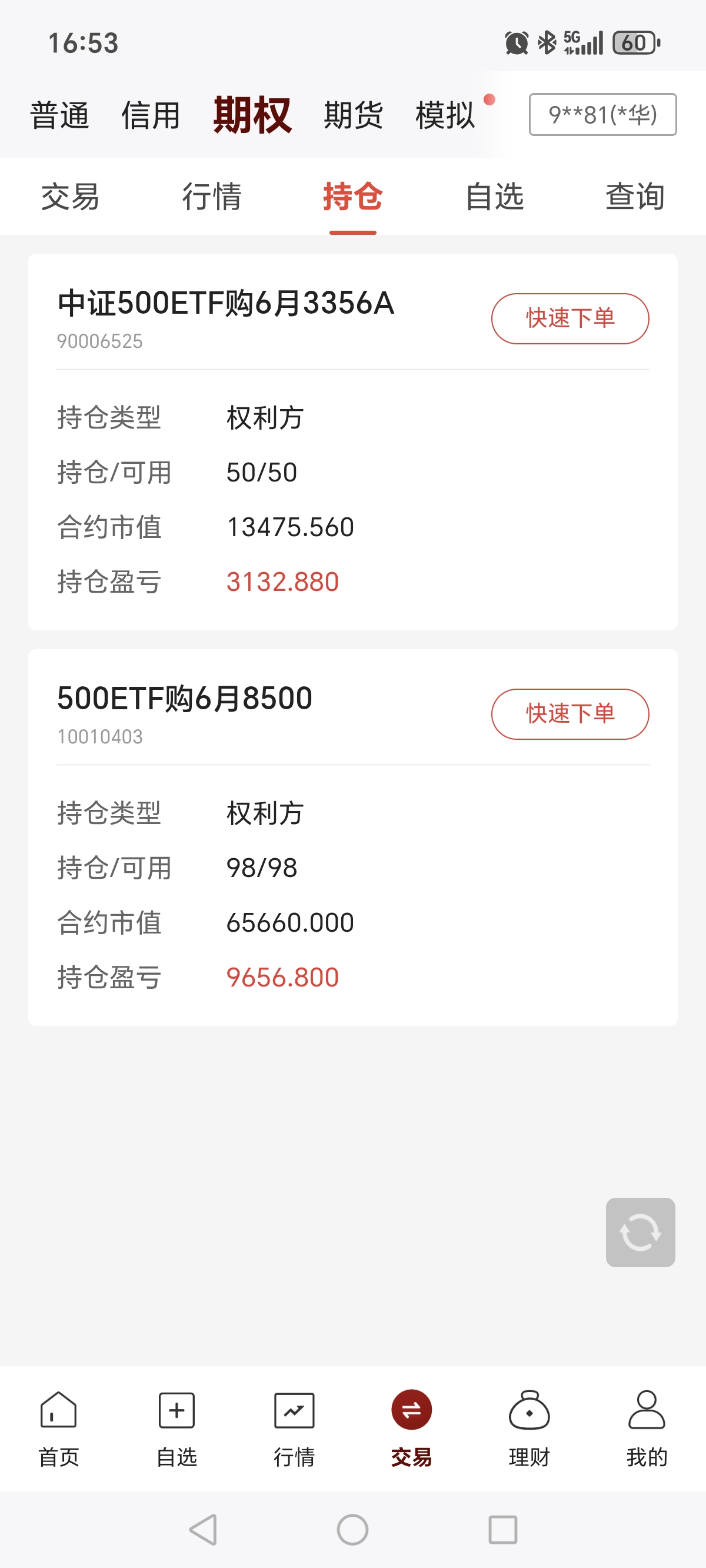
Task: Tap the 交易 swap icon in bottom bar
Action: pos(411,1410)
